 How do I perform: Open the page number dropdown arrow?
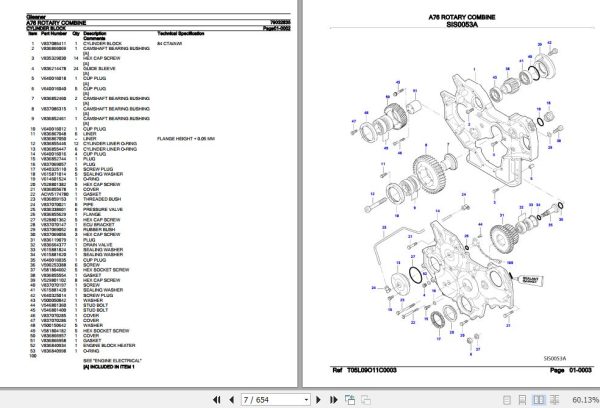306,400
